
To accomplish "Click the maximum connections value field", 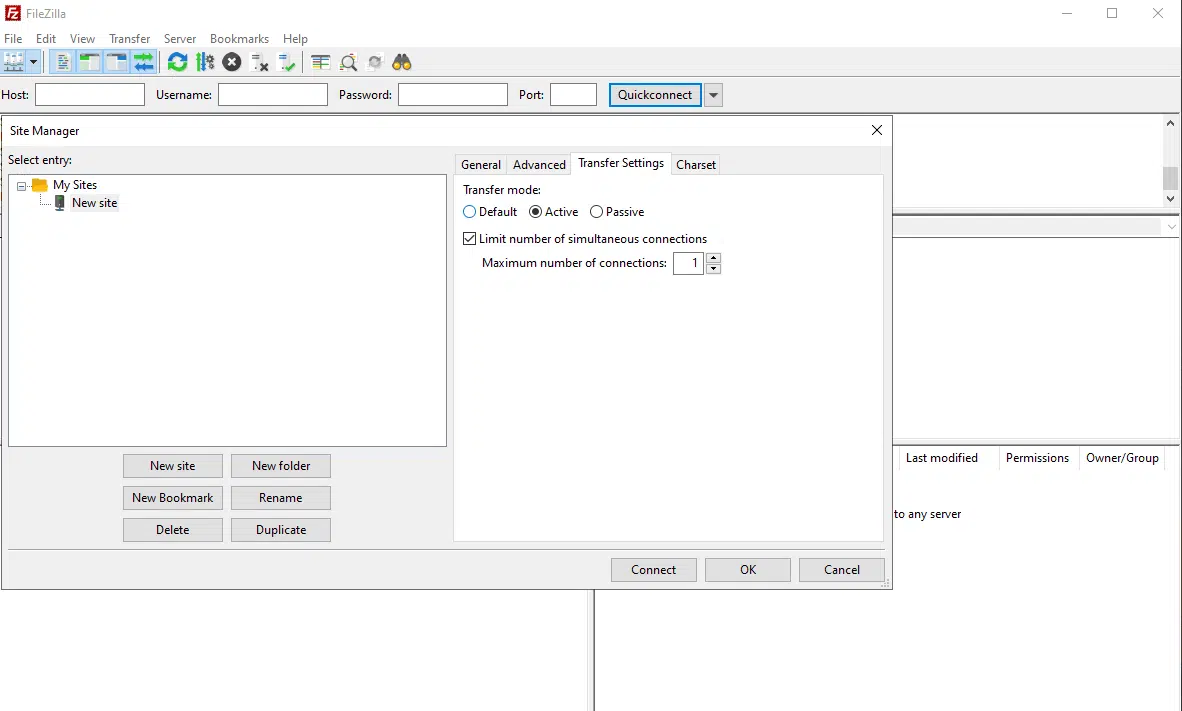I will coord(688,263).
